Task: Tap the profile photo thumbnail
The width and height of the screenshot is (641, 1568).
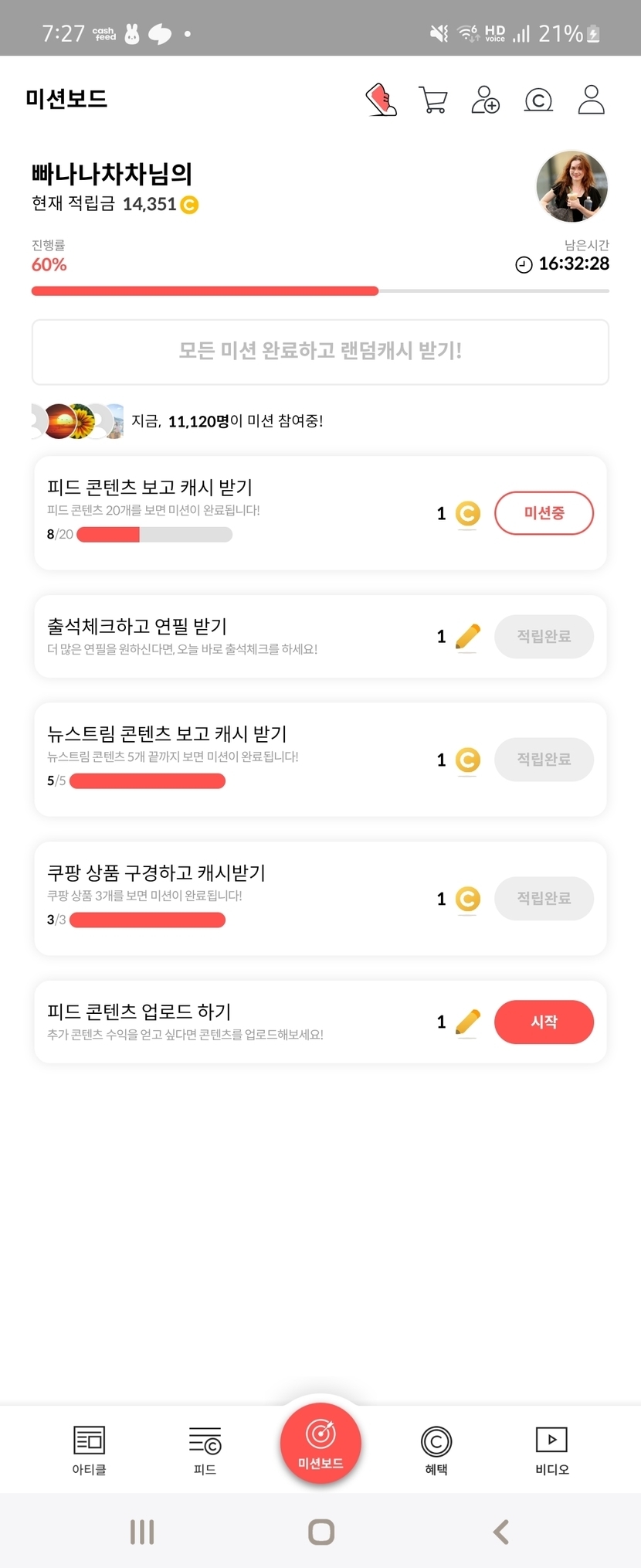Action: [571, 186]
